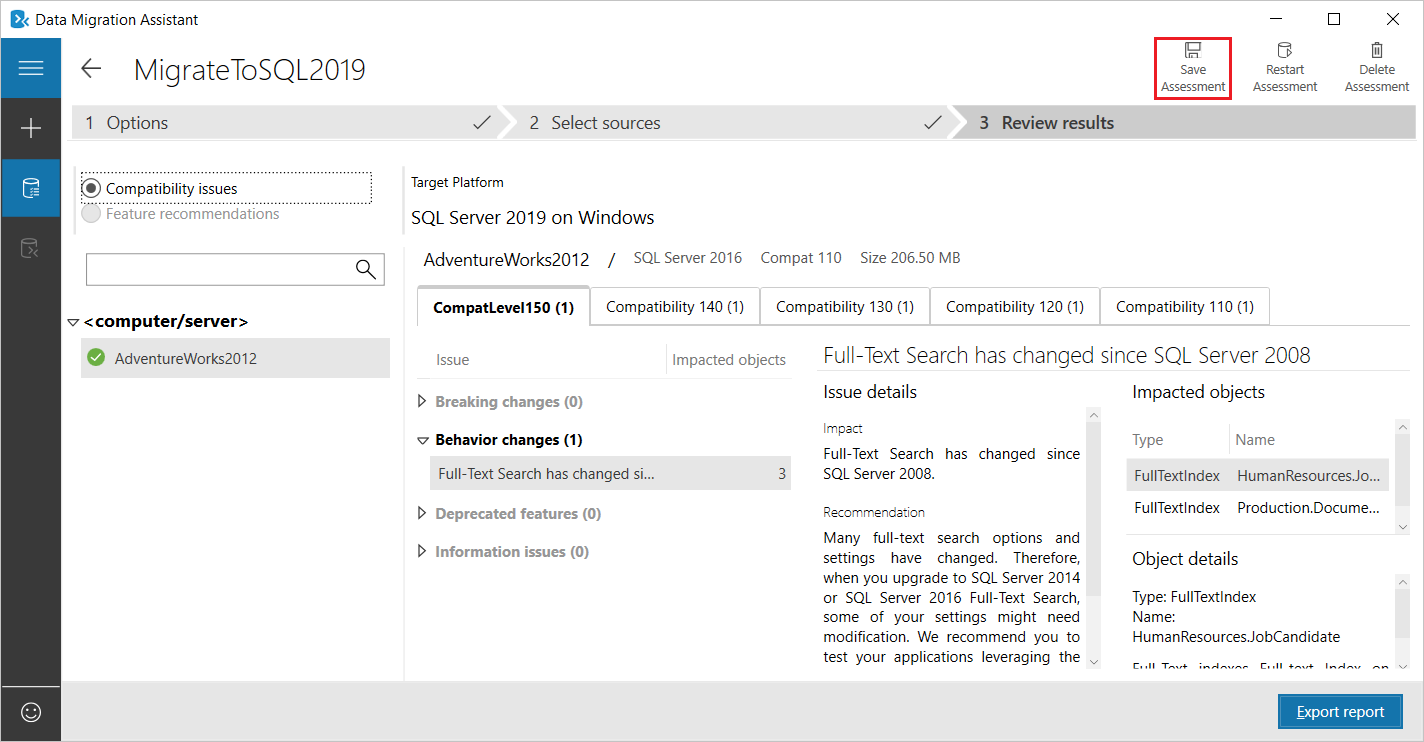Click Save Assessment
The height and width of the screenshot is (742, 1424).
pyautogui.click(x=1193, y=68)
